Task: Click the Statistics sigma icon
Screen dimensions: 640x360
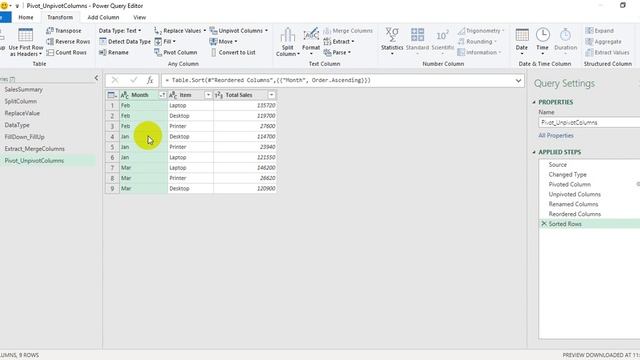Action: (392, 35)
